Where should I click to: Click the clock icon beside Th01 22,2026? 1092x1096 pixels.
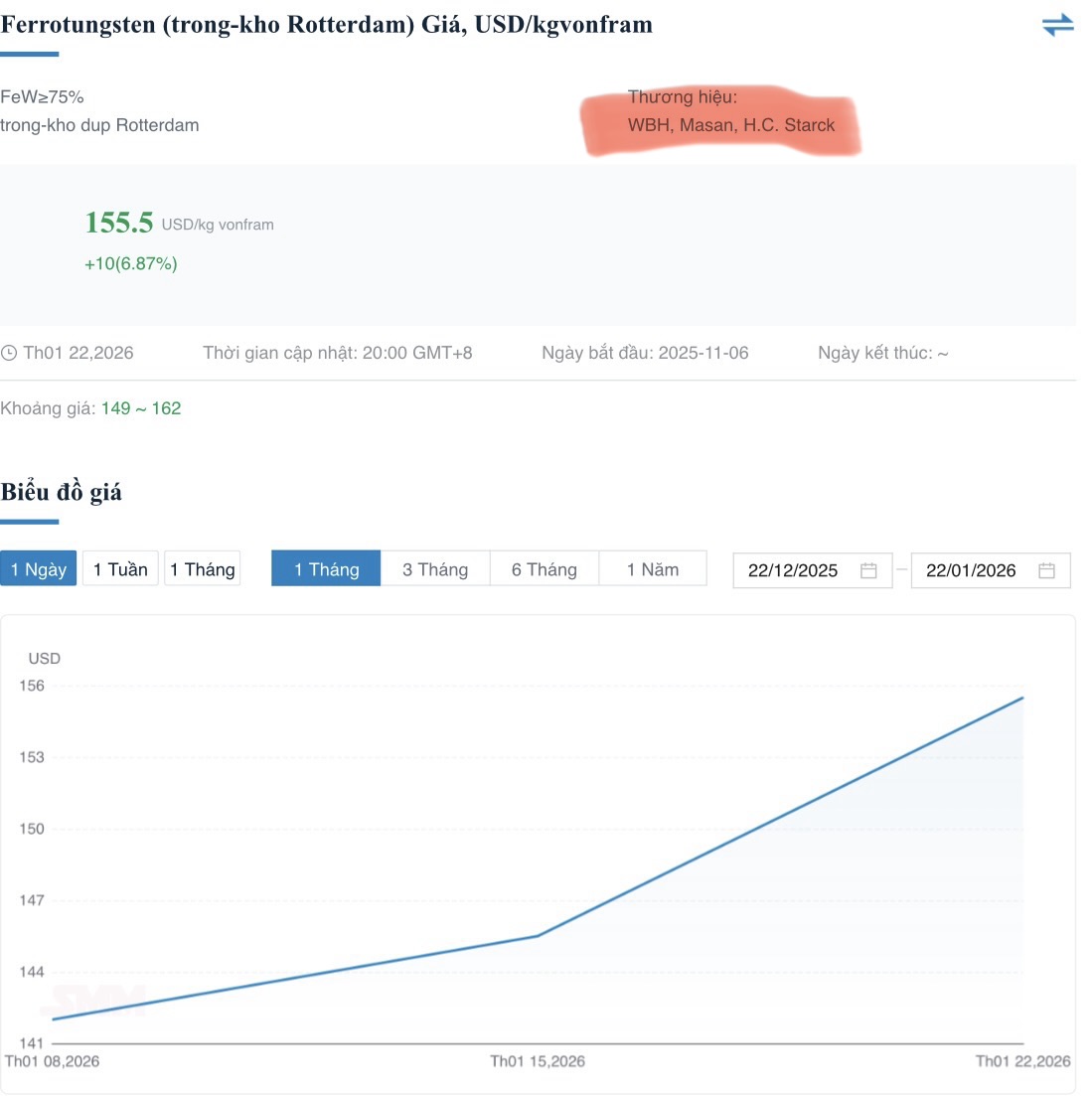click(10, 354)
